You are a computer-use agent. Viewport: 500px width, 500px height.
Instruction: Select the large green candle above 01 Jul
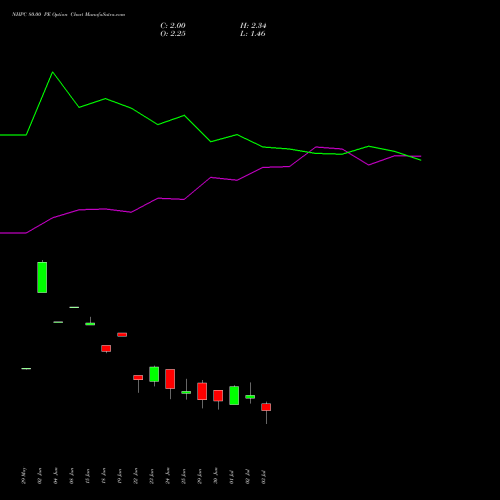234,395
